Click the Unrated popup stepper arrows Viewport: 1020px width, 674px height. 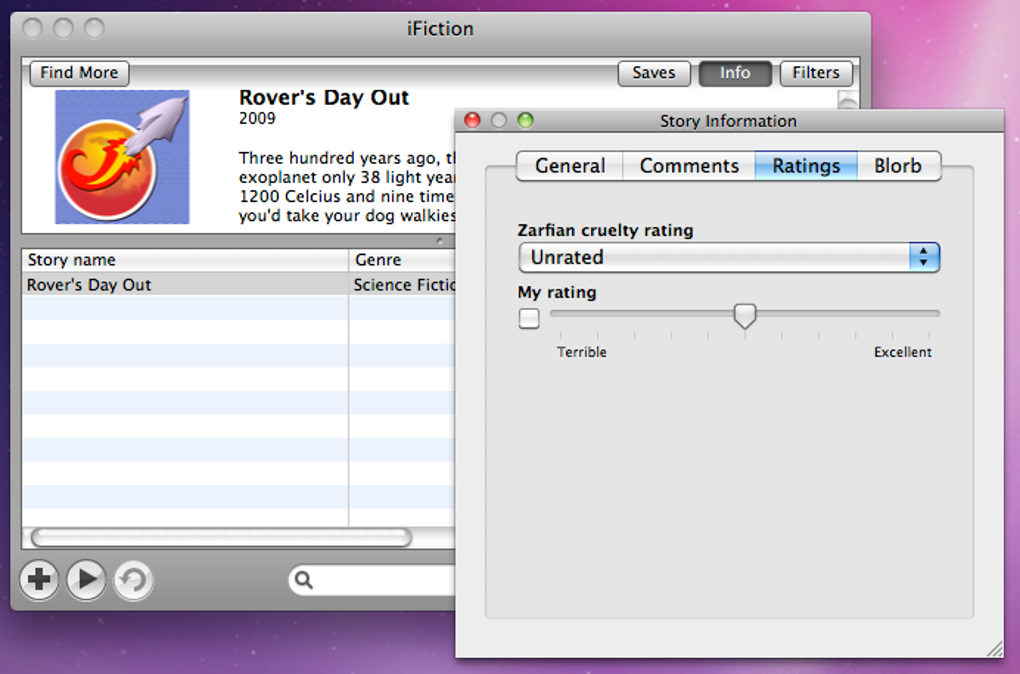(x=924, y=257)
